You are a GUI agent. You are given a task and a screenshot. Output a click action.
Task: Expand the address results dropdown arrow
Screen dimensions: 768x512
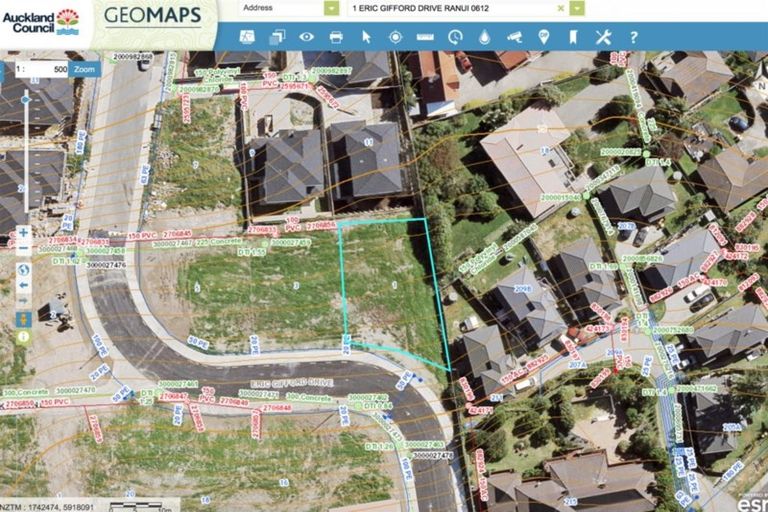(577, 8)
